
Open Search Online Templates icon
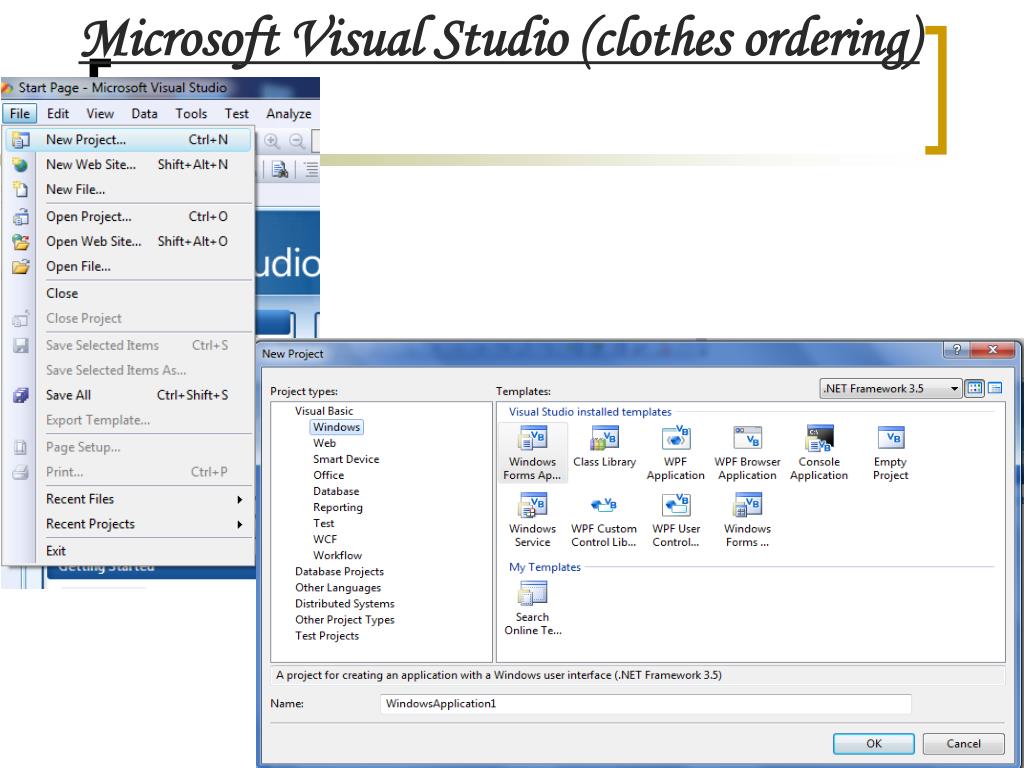[532, 594]
